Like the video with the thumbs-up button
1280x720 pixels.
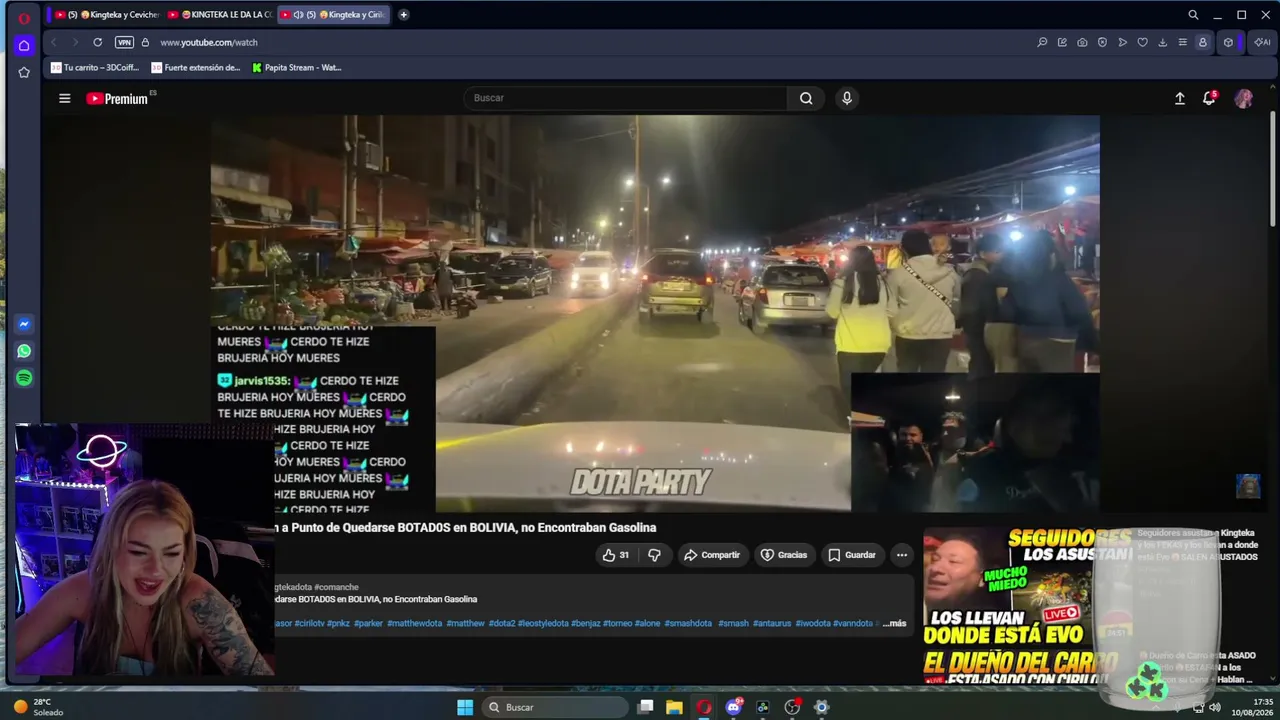point(616,555)
